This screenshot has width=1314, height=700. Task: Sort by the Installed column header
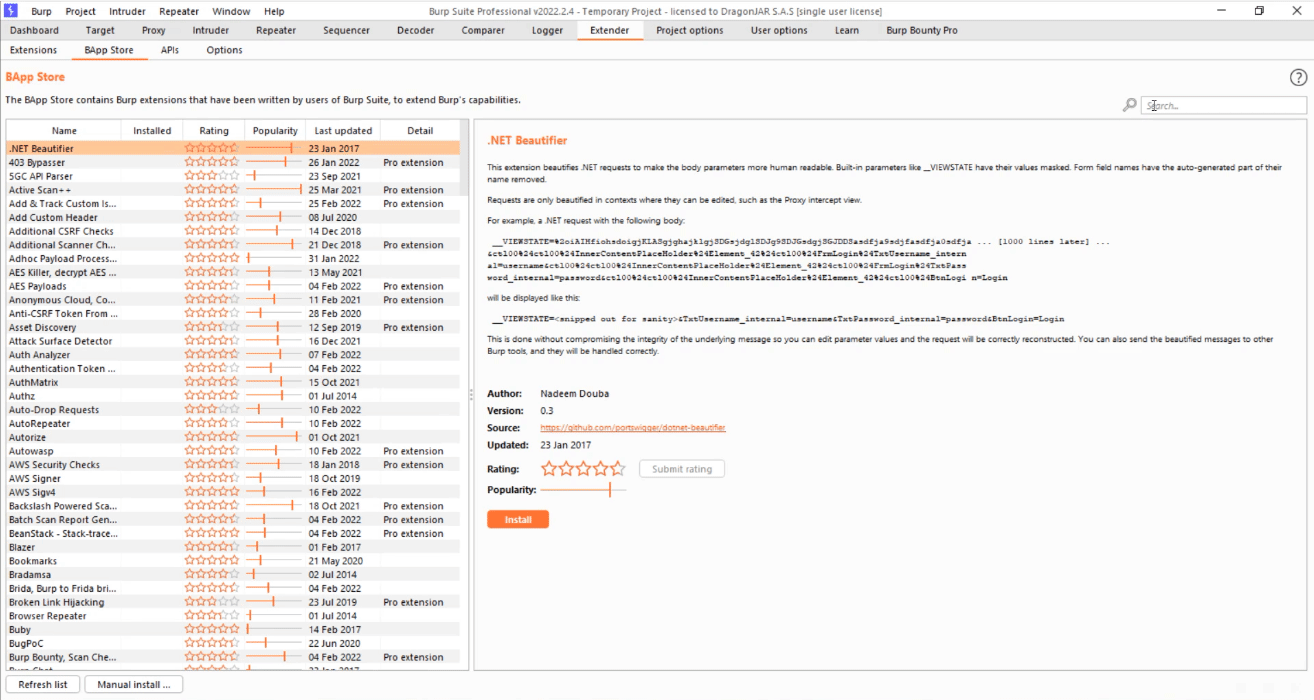pyautogui.click(x=152, y=131)
